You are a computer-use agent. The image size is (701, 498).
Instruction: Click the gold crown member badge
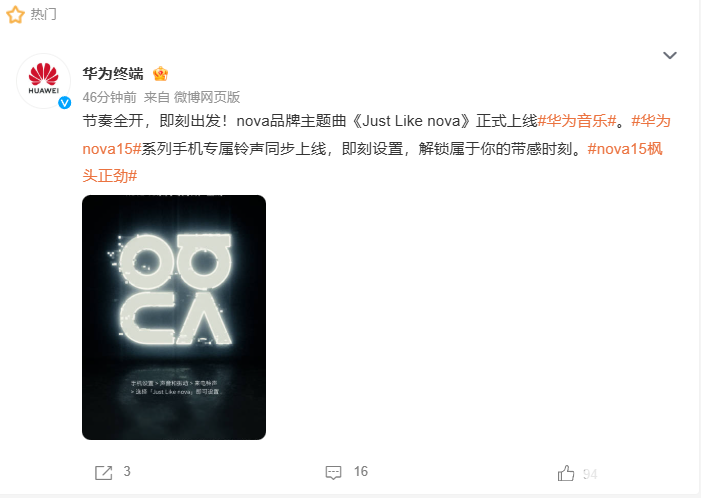pos(160,73)
